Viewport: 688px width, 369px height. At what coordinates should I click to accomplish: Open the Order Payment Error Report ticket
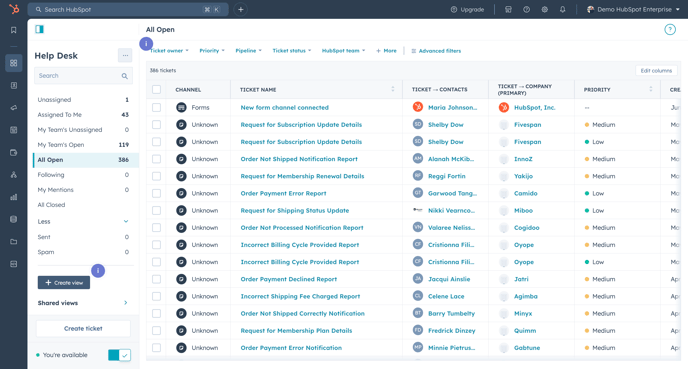click(283, 193)
